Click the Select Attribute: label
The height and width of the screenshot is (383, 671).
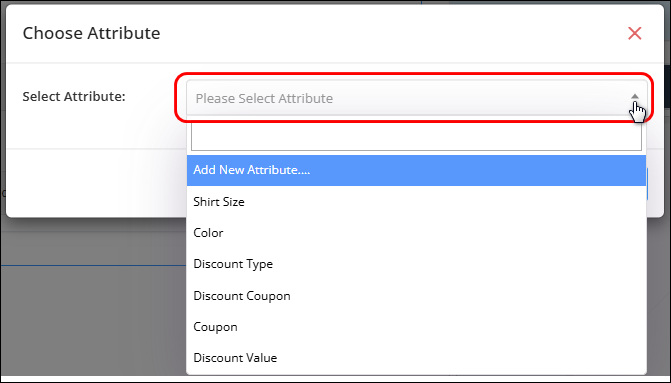[x=74, y=97]
